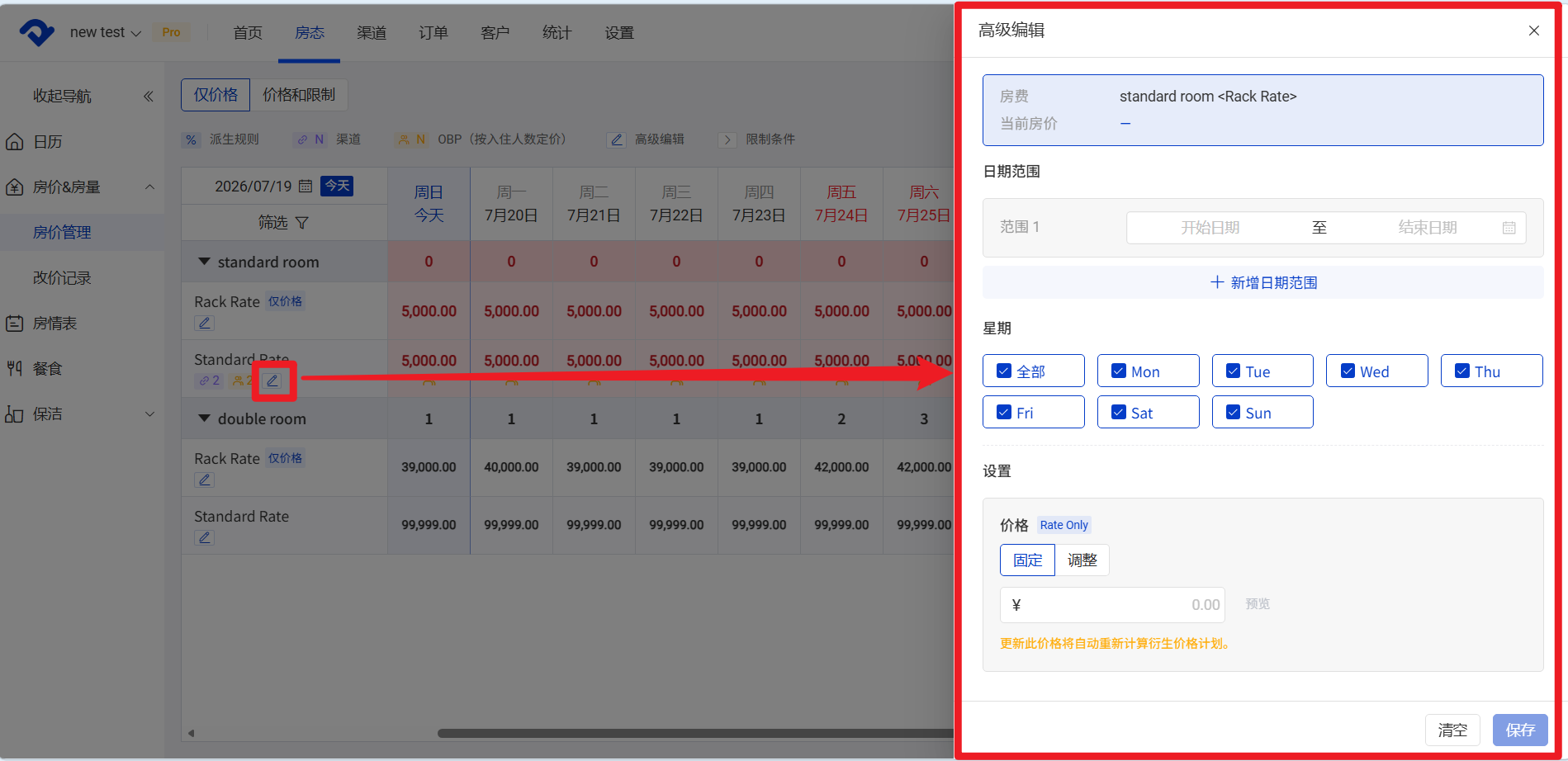
Task: Click the 结束日期 end date field
Action: [1427, 228]
